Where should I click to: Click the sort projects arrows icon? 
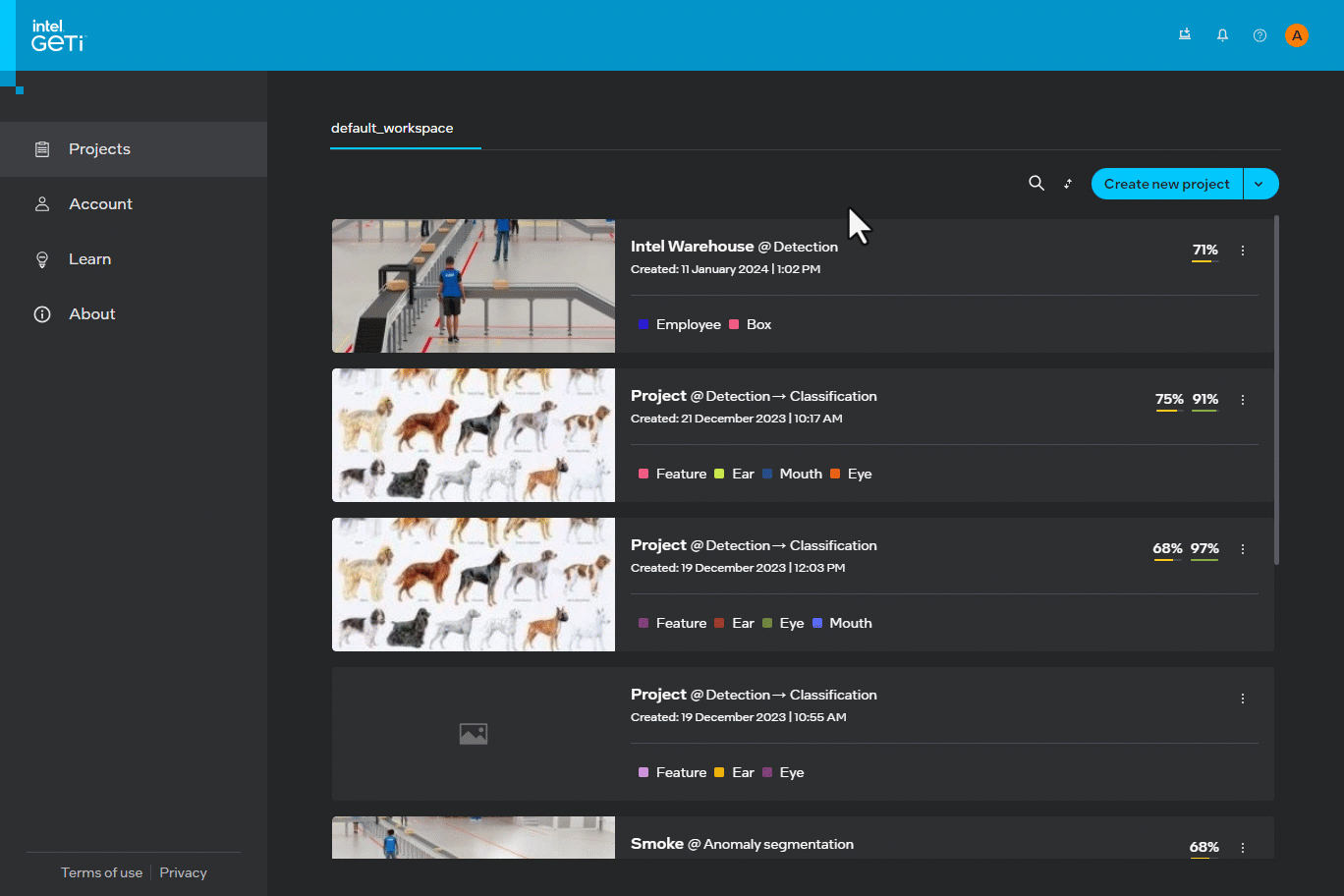click(x=1068, y=184)
